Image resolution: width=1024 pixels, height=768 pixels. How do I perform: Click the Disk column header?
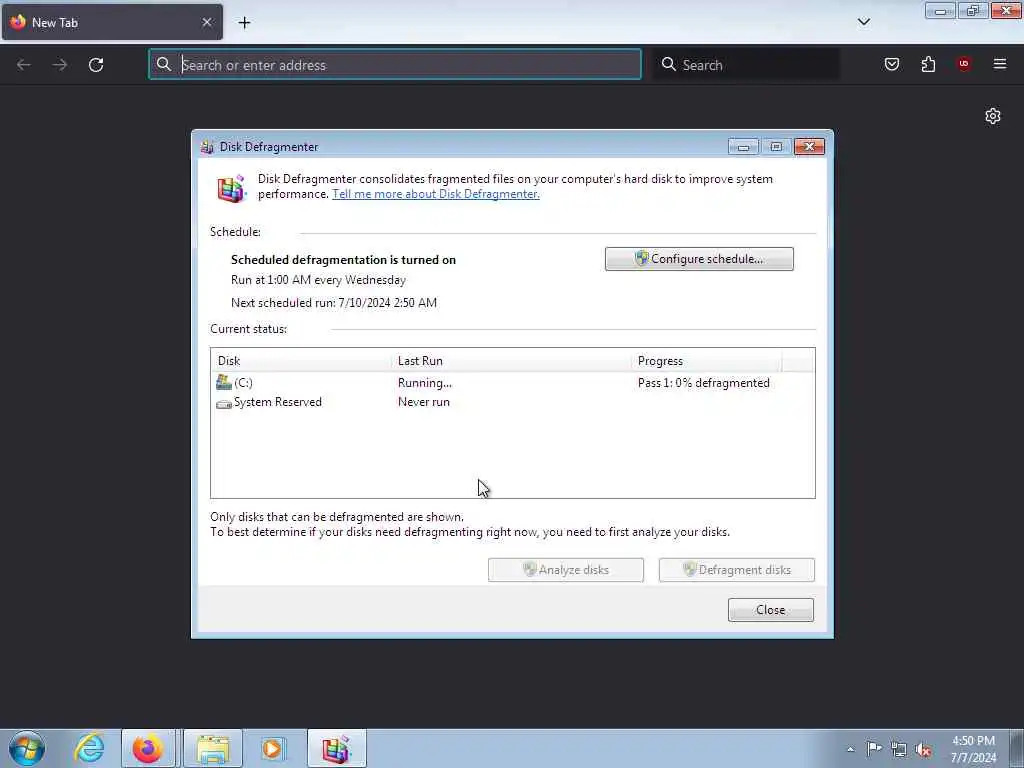tap(301, 360)
